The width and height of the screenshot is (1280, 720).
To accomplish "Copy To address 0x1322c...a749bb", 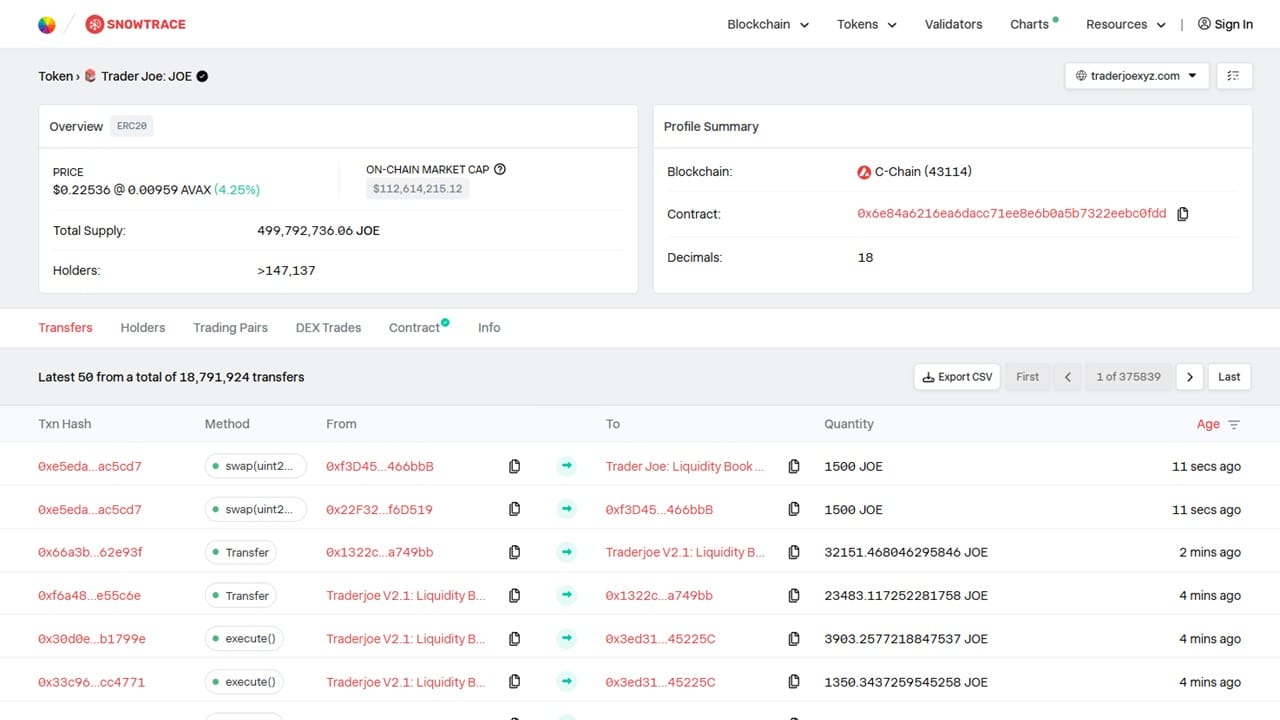I will coord(794,595).
